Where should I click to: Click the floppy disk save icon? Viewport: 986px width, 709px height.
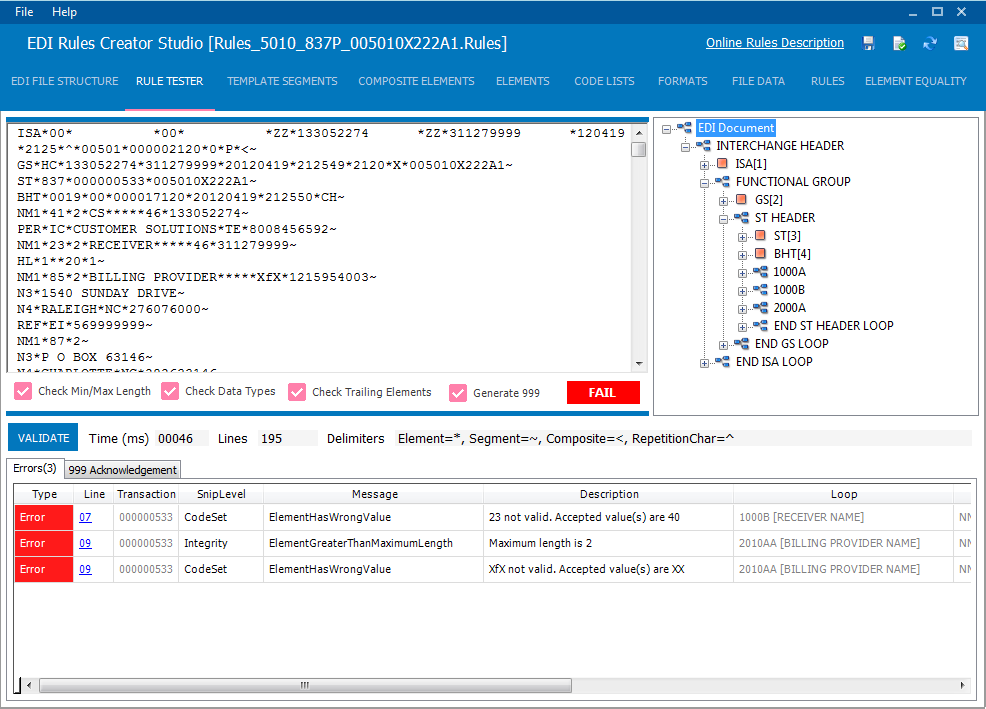coord(868,43)
